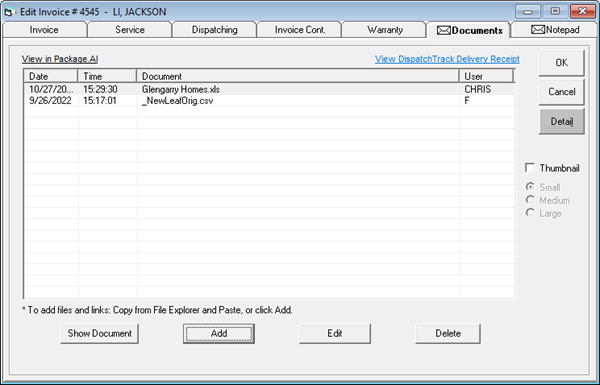The image size is (600, 385).
Task: Click the application icon in title bar
Action: [9, 12]
